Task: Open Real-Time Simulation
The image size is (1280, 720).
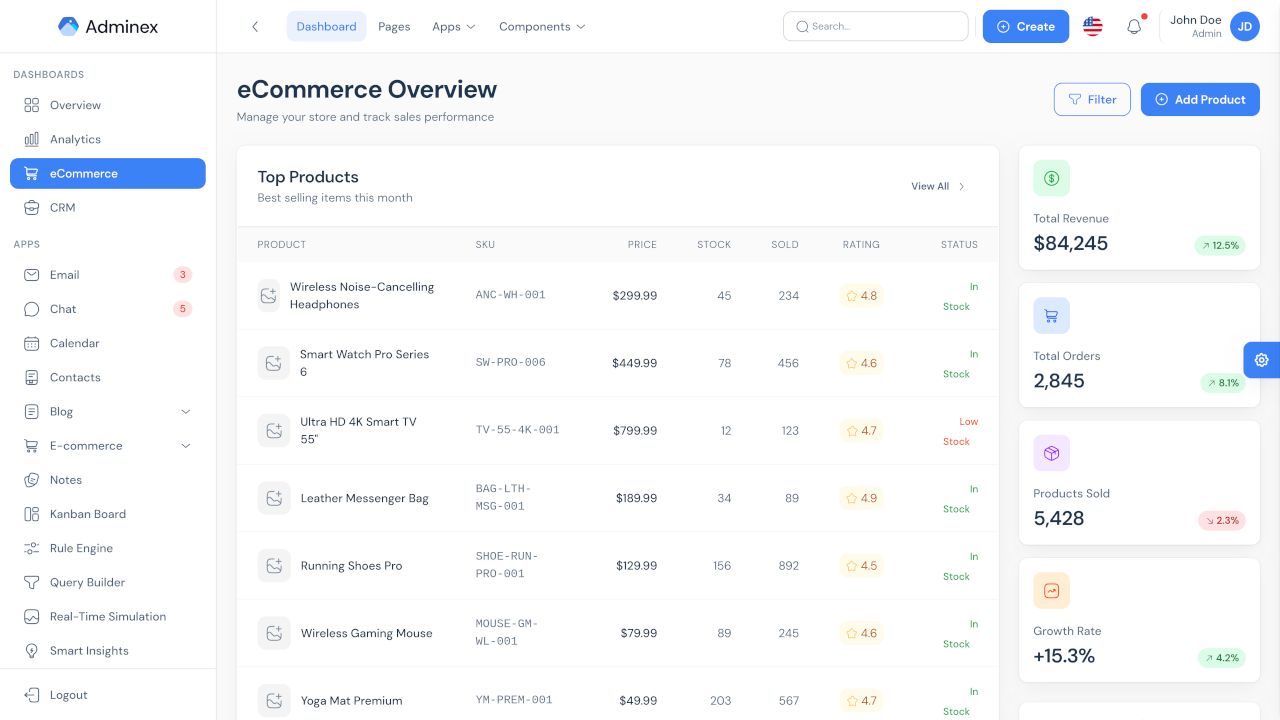Action: 108,616
